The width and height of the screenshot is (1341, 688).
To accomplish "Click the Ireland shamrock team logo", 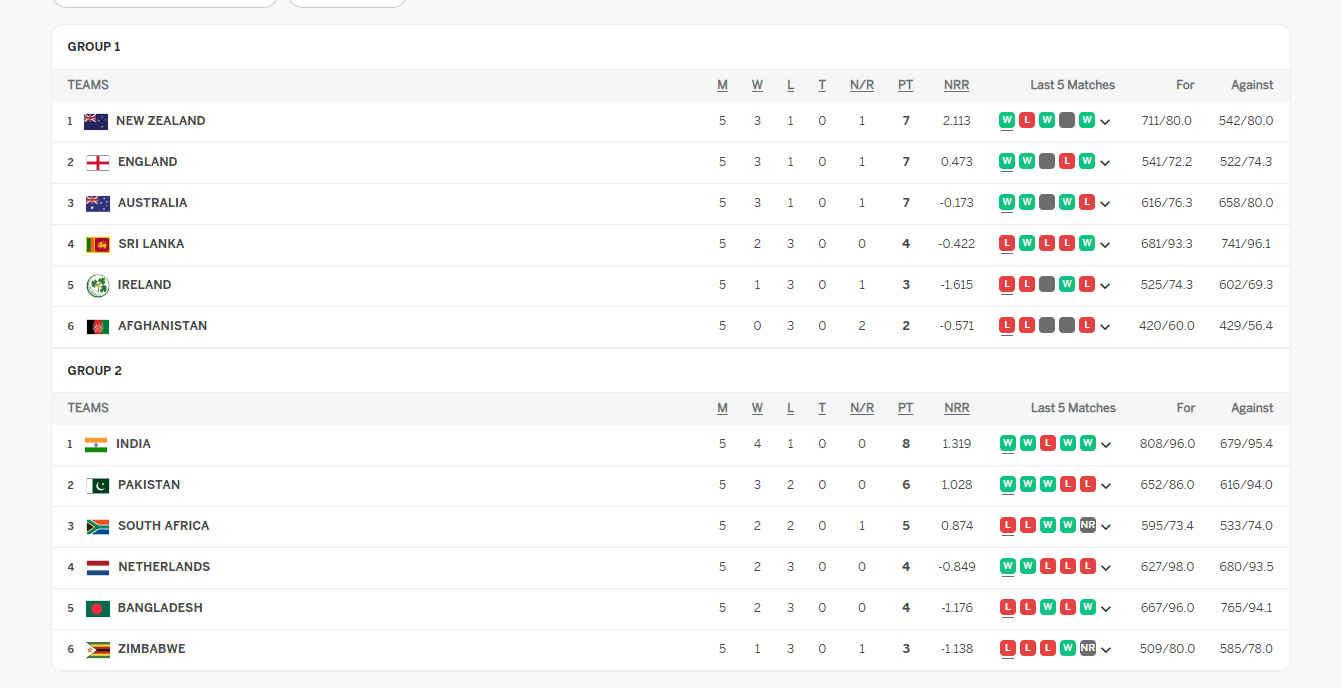I will tap(98, 285).
